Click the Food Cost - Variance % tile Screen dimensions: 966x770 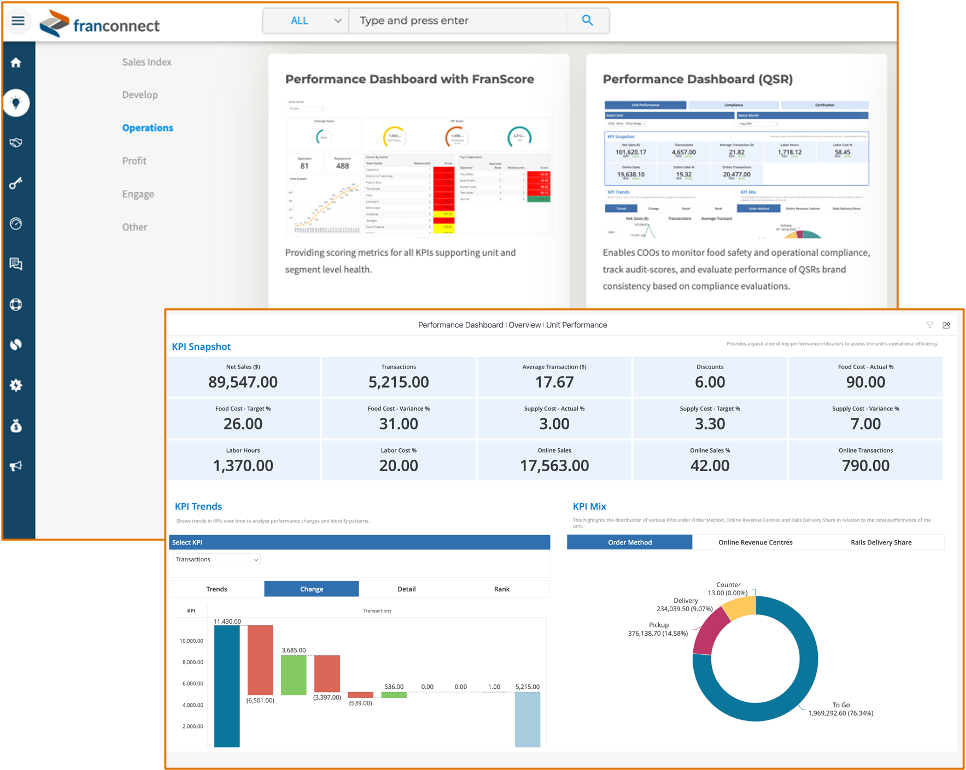pyautogui.click(x=399, y=419)
